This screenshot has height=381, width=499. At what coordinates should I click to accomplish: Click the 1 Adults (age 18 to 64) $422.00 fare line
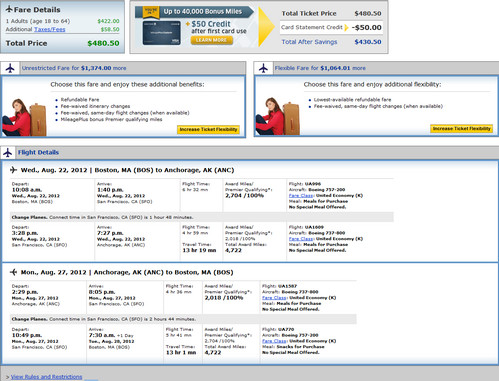[x=62, y=21]
